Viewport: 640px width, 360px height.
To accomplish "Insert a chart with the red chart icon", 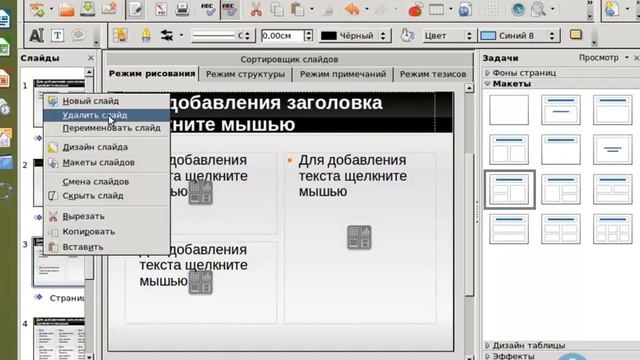I will point(416,9).
